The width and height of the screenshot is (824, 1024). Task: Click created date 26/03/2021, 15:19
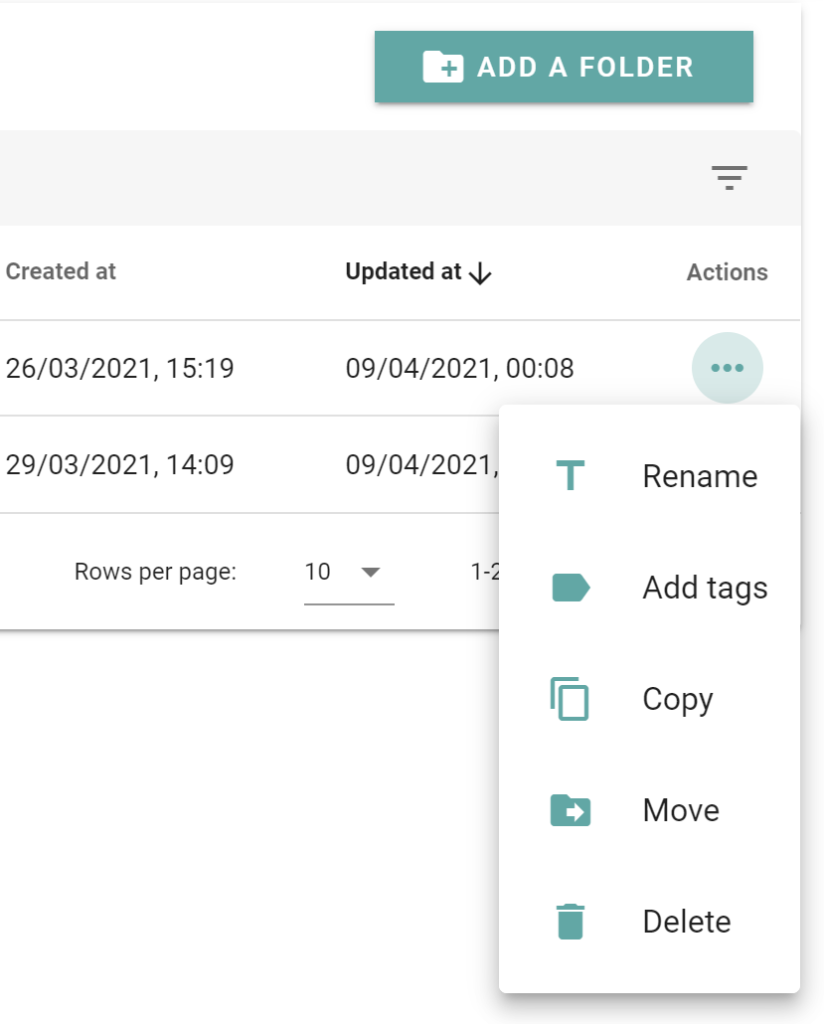coord(119,368)
